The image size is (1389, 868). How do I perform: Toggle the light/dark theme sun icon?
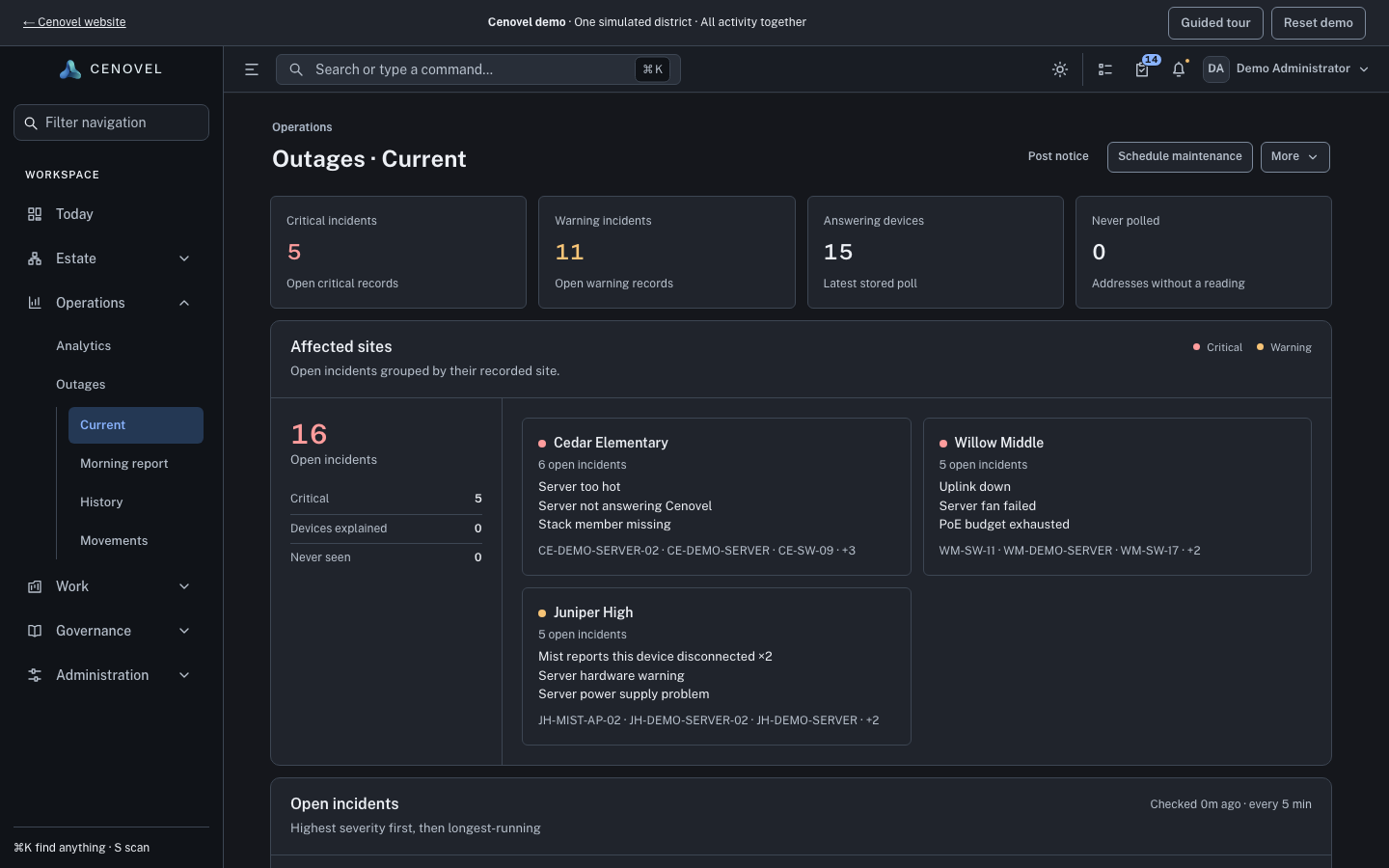1060,69
